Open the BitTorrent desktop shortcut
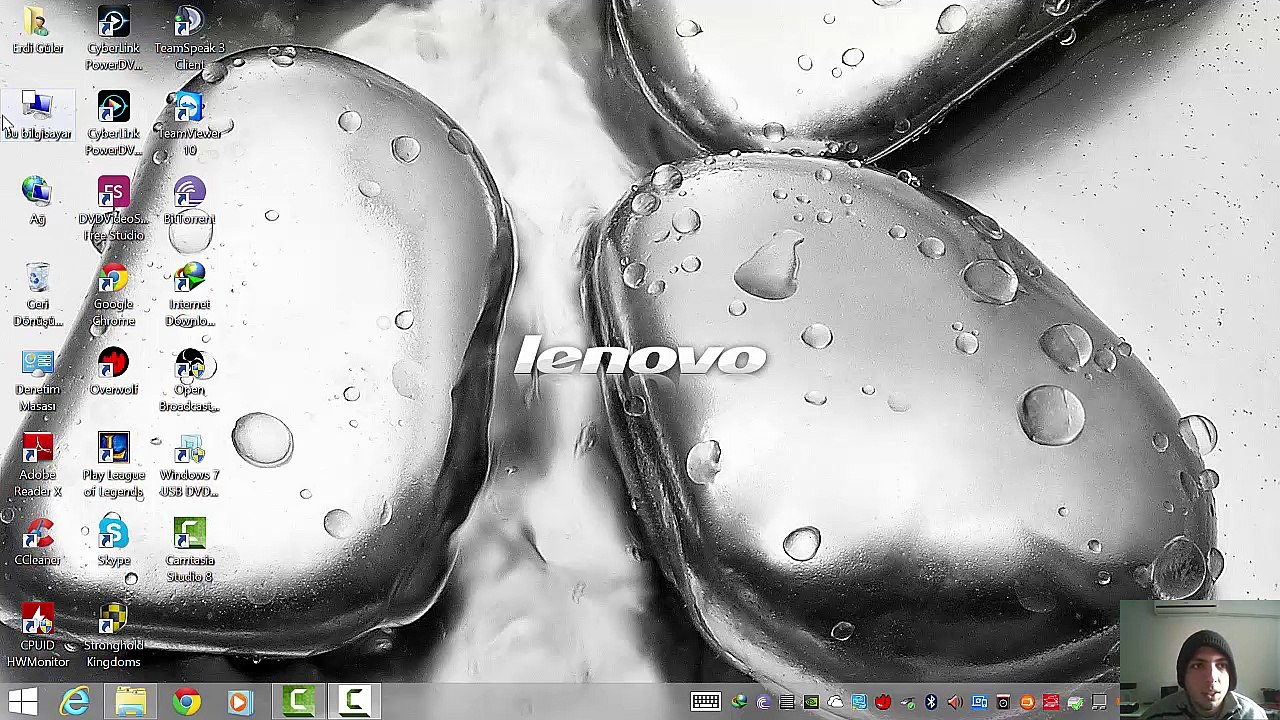 [x=189, y=201]
